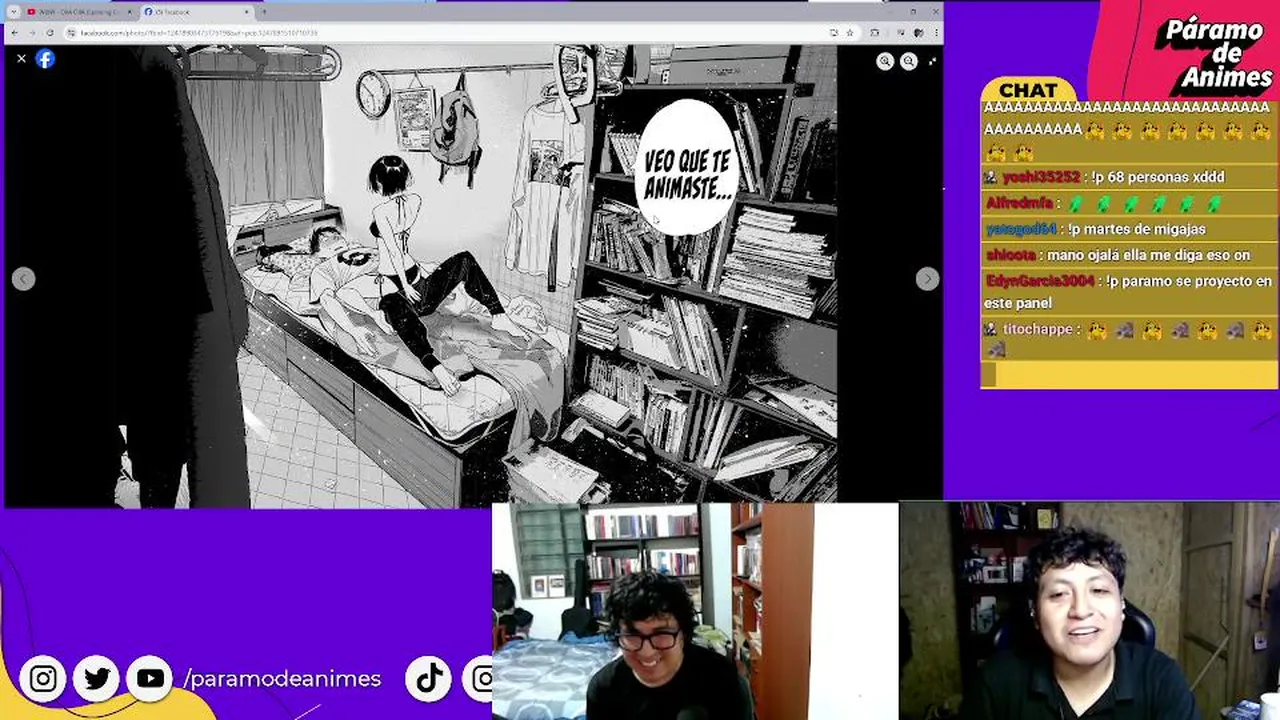The height and width of the screenshot is (720, 1280).
Task: Go to the next photo
Action: [927, 279]
